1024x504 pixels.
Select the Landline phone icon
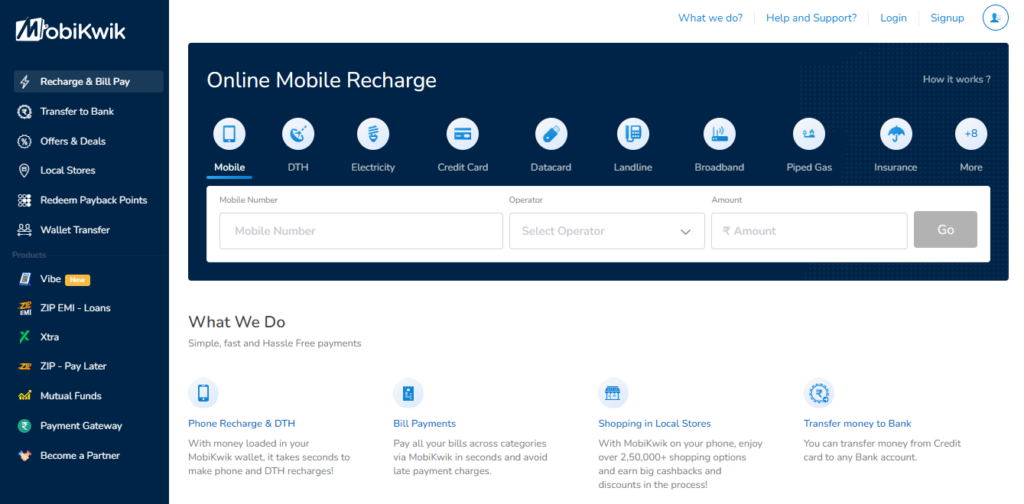tap(633, 134)
